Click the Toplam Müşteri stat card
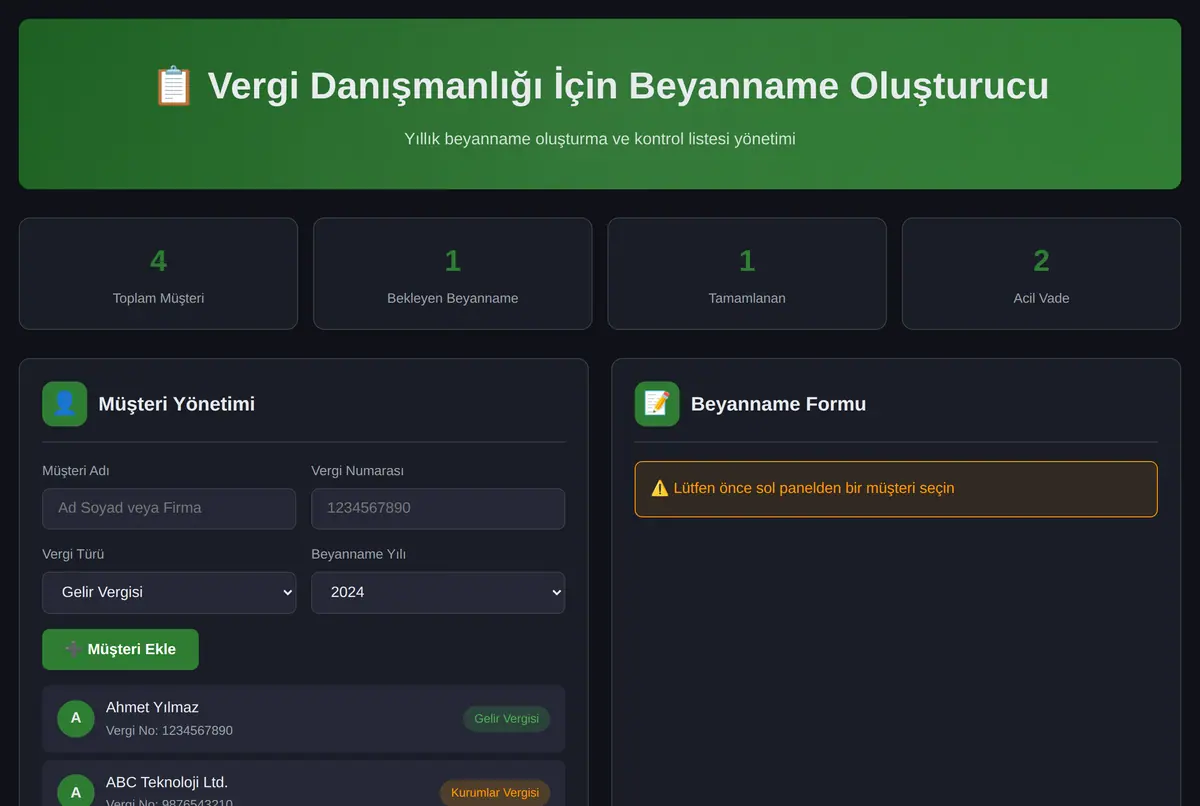This screenshot has width=1200, height=806. pyautogui.click(x=158, y=273)
